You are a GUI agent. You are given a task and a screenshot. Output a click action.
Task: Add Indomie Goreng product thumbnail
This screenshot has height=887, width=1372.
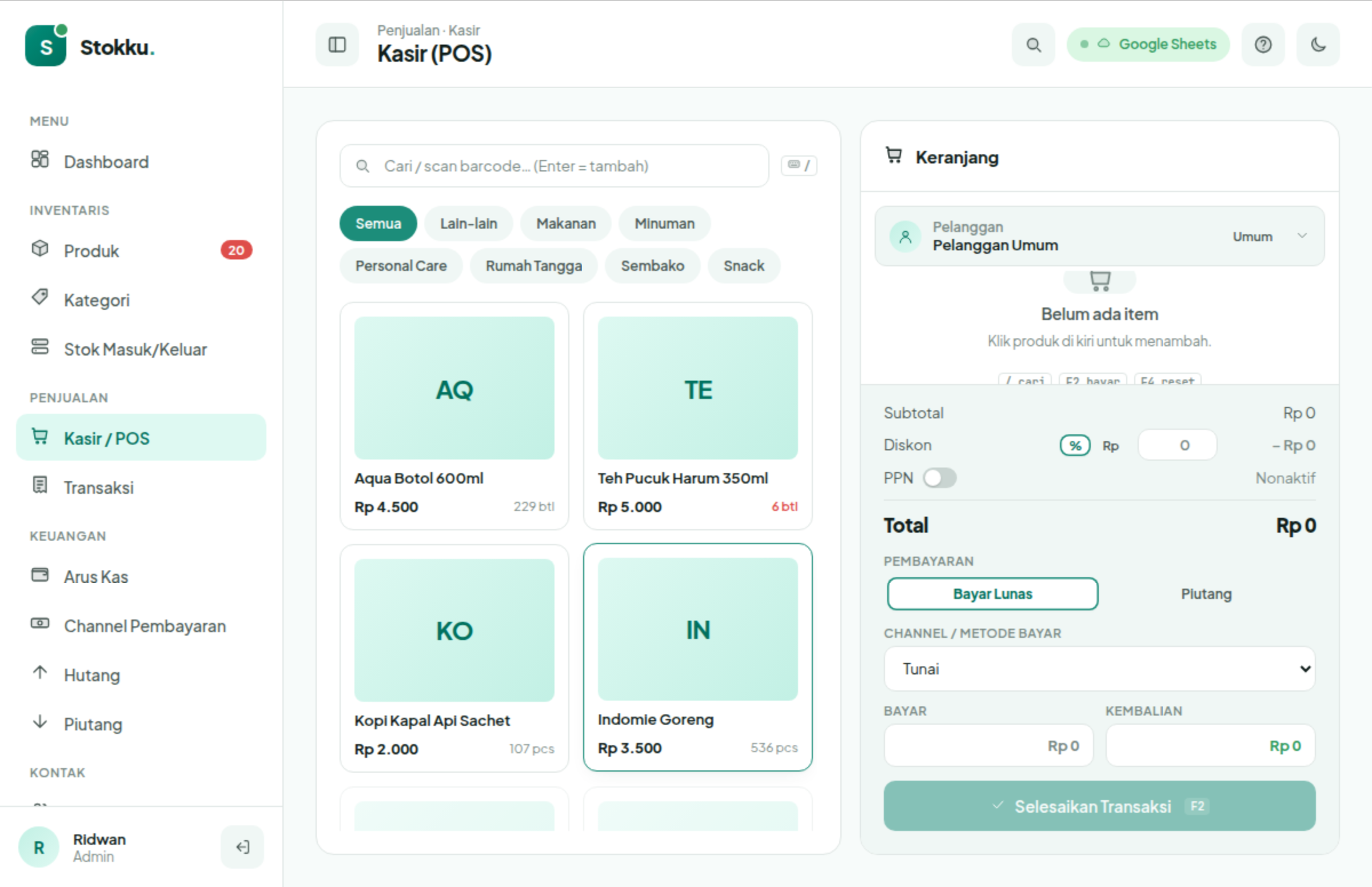click(697, 629)
